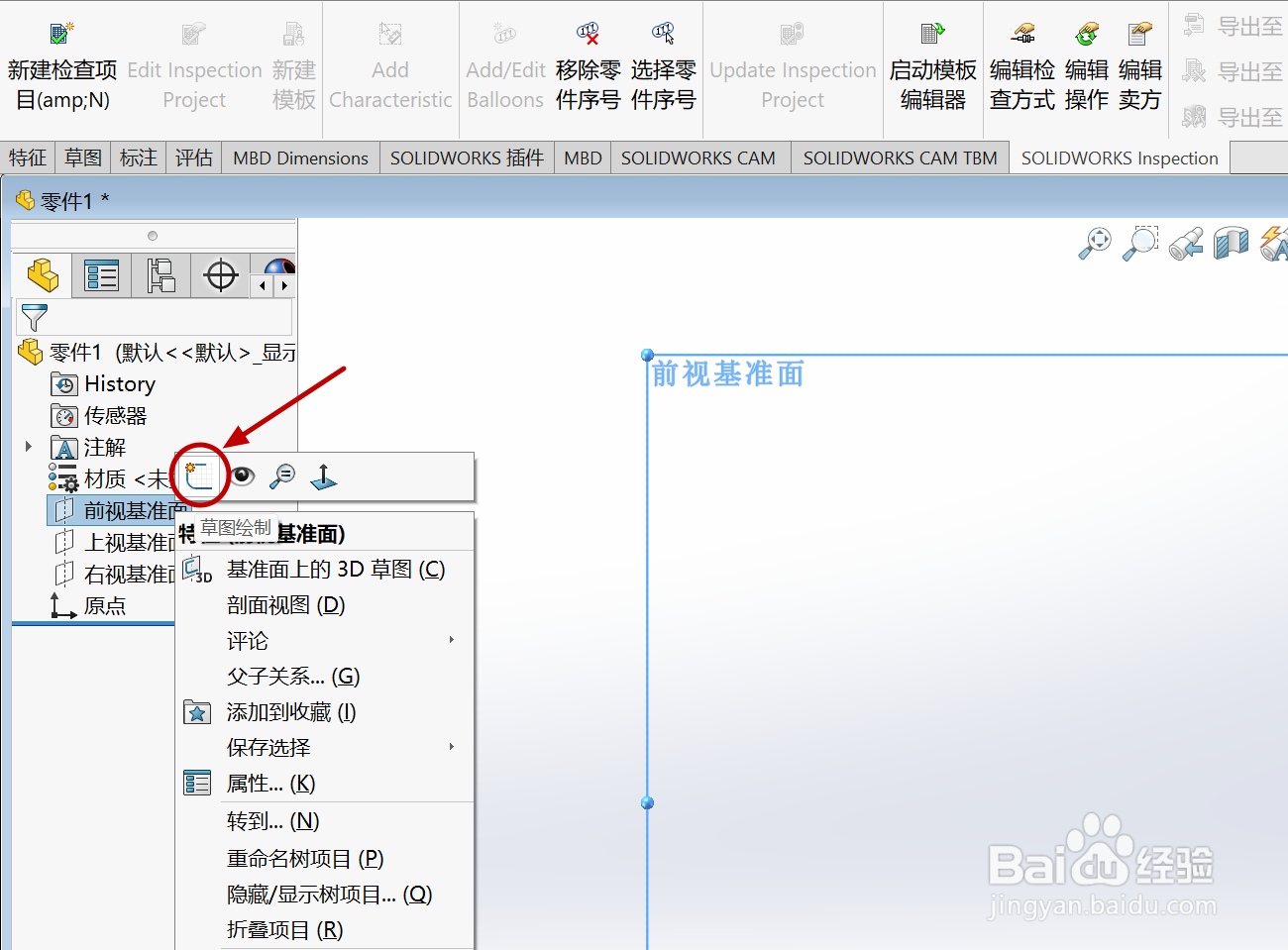Open the SOLIDWORKS 插件 tab
The width and height of the screenshot is (1288, 950).
pyautogui.click(x=467, y=158)
